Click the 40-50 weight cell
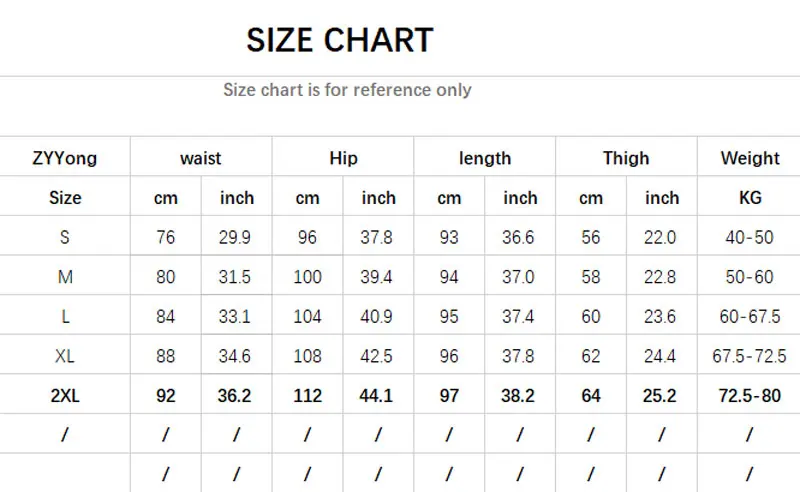Screen dimensions: 800x492 (750, 237)
